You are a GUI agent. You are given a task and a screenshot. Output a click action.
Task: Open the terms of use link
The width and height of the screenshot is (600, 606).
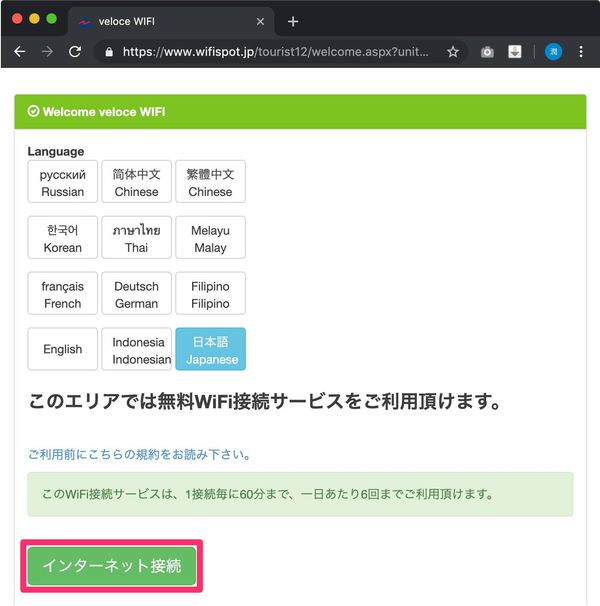(140, 454)
